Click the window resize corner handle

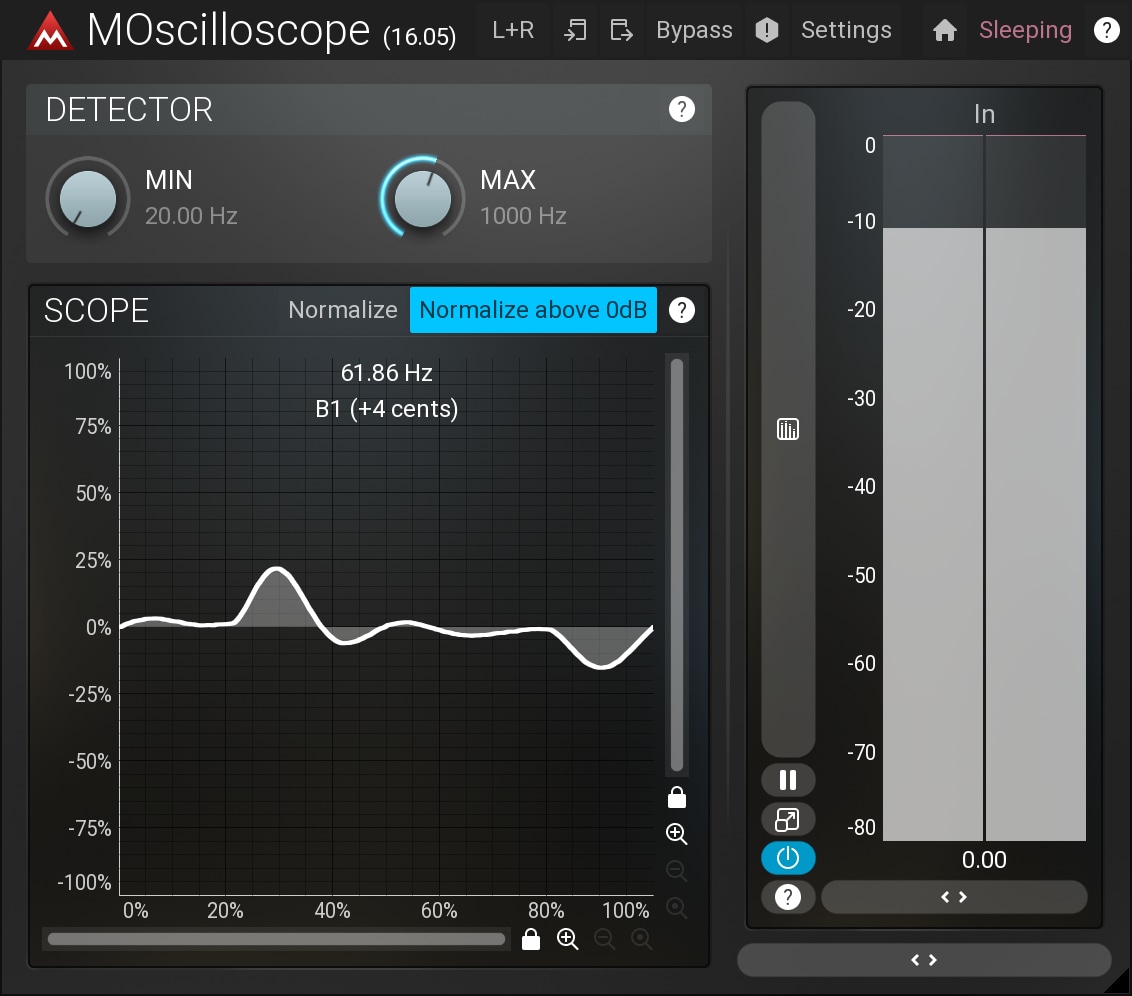click(1120, 984)
